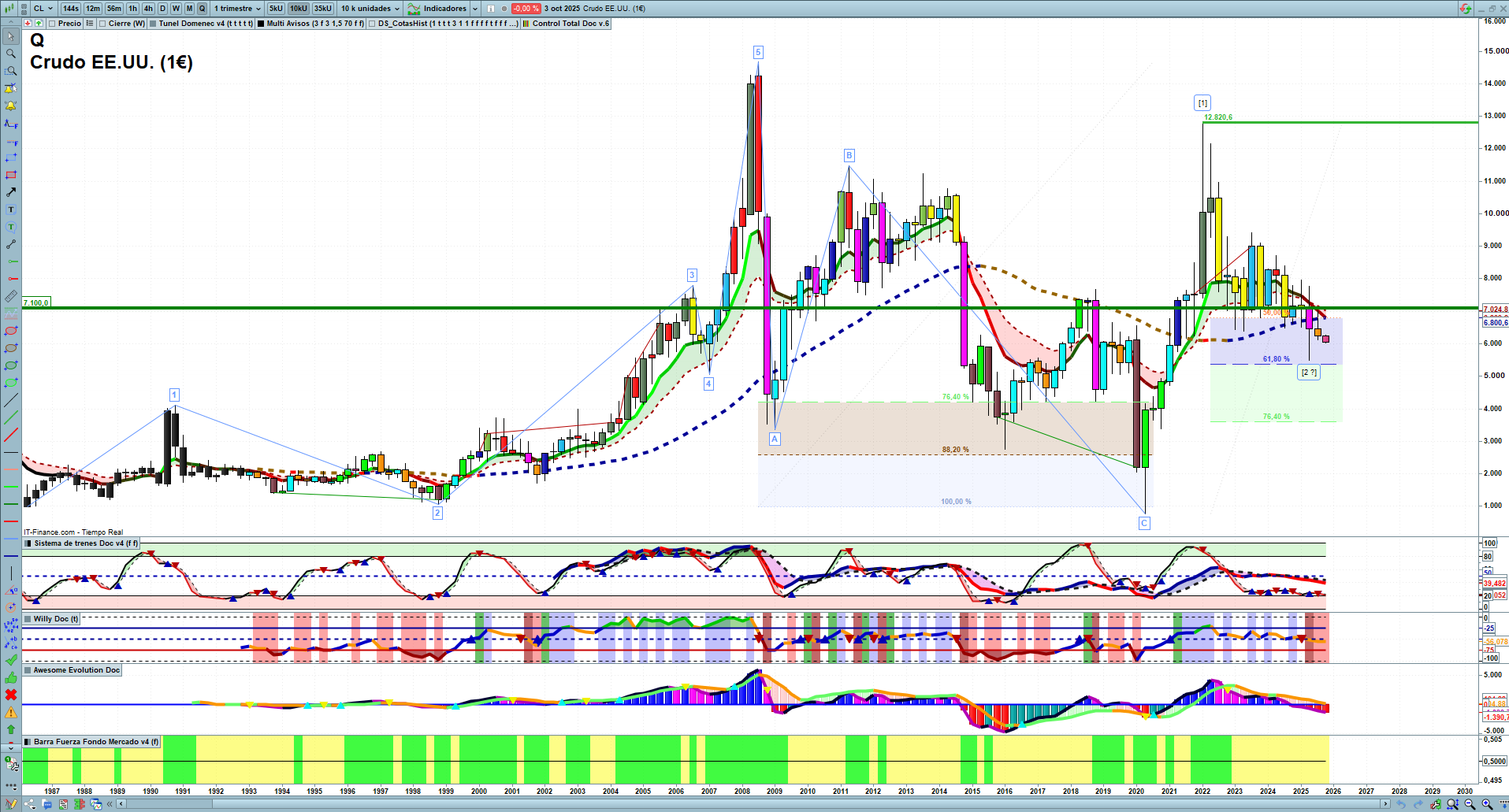Click the Control Total Doc v.6 label
The height and width of the screenshot is (812, 1509).
571,24
